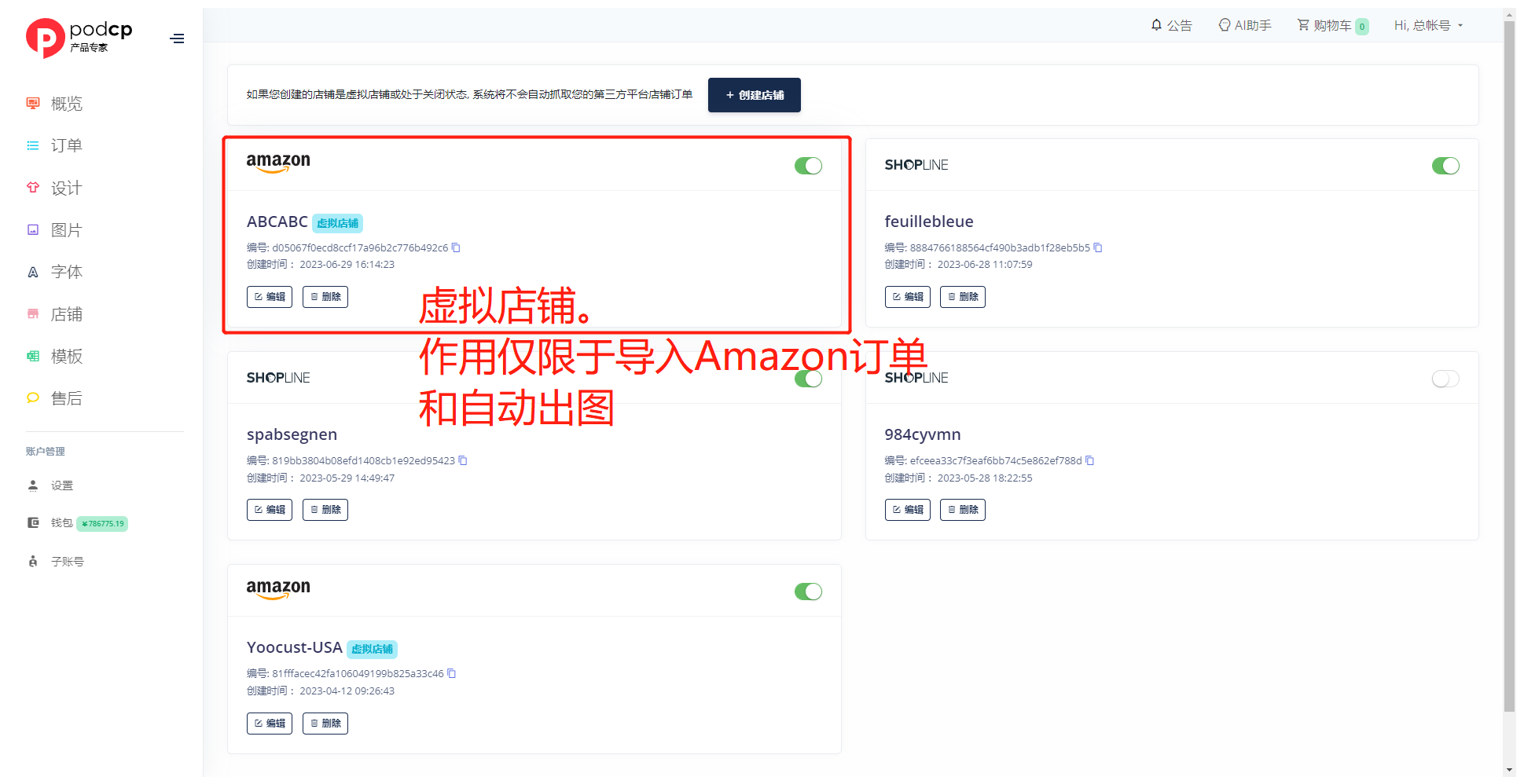This screenshot has height=784, width=1524.
Task: Click the 账户管理 section label
Action: [46, 452]
